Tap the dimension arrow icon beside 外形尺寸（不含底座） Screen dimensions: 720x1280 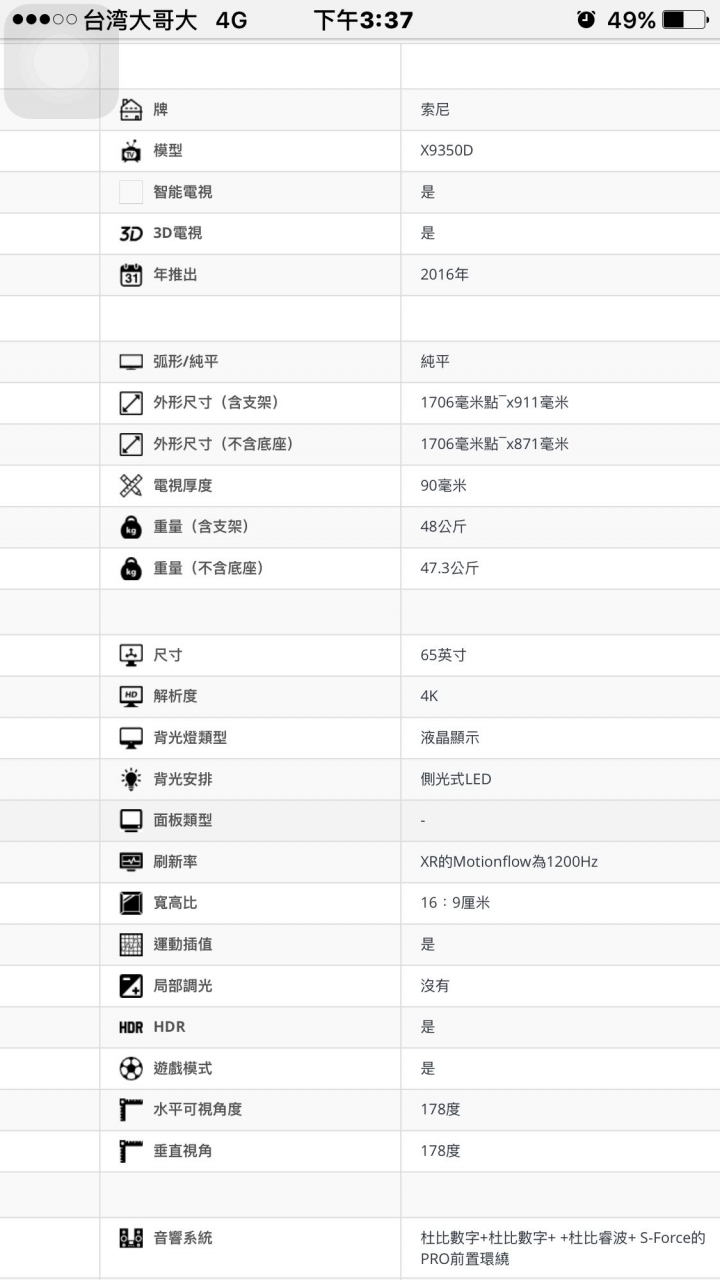click(131, 444)
